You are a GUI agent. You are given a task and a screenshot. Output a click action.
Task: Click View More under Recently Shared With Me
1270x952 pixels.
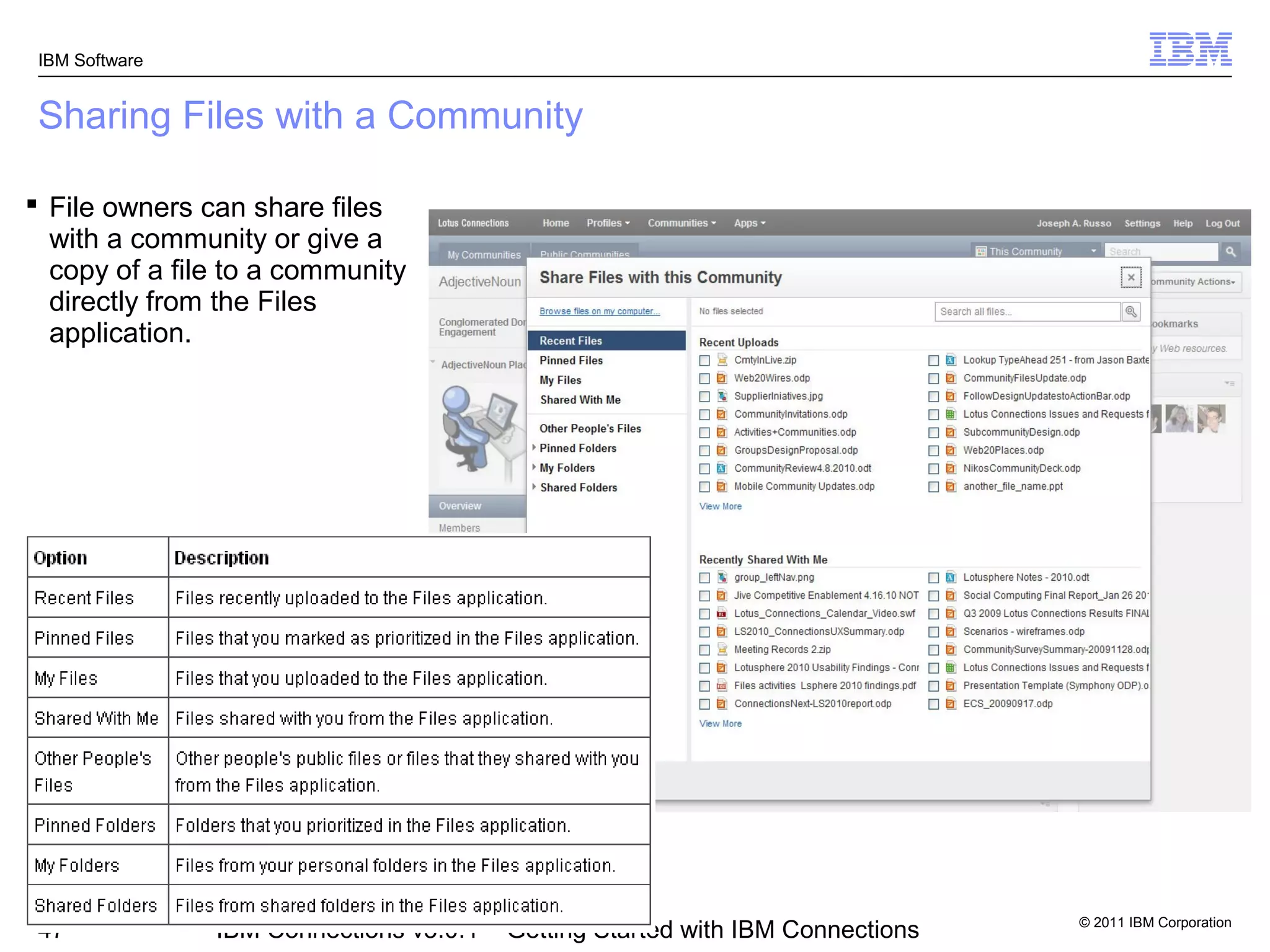721,724
